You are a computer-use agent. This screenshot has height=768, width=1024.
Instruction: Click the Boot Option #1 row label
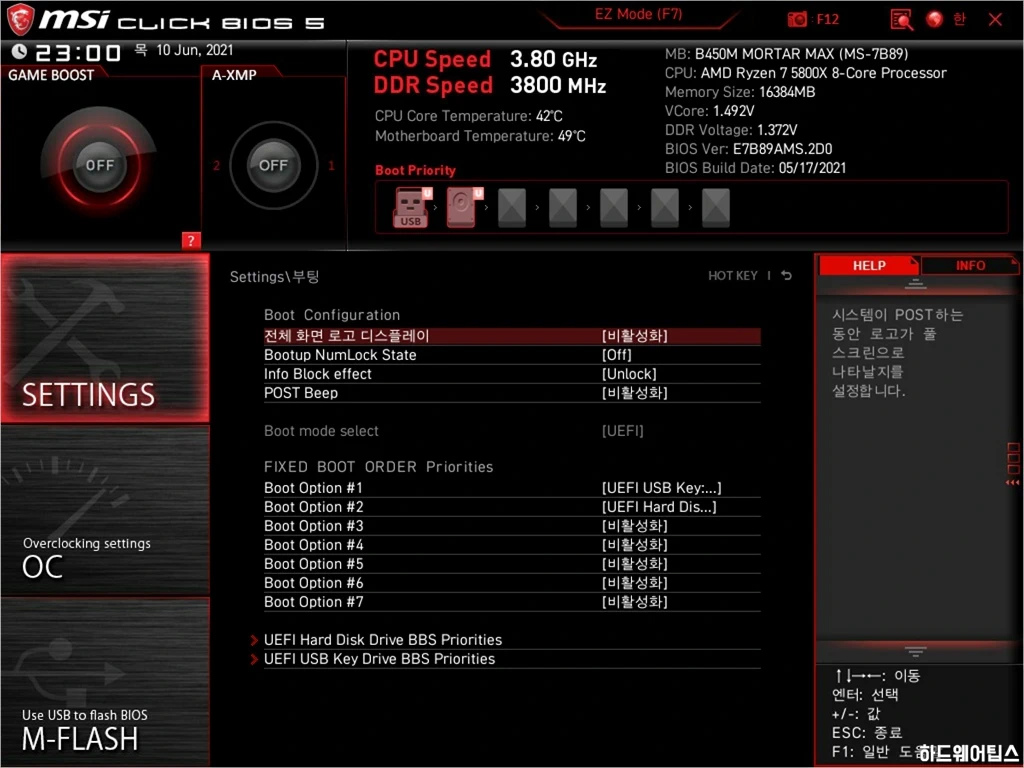313,488
